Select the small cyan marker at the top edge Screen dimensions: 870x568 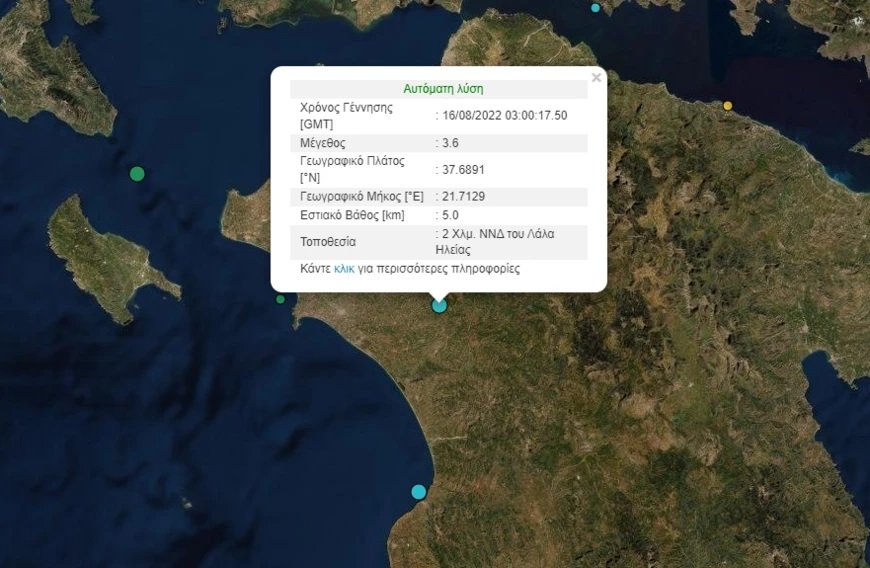[596, 8]
